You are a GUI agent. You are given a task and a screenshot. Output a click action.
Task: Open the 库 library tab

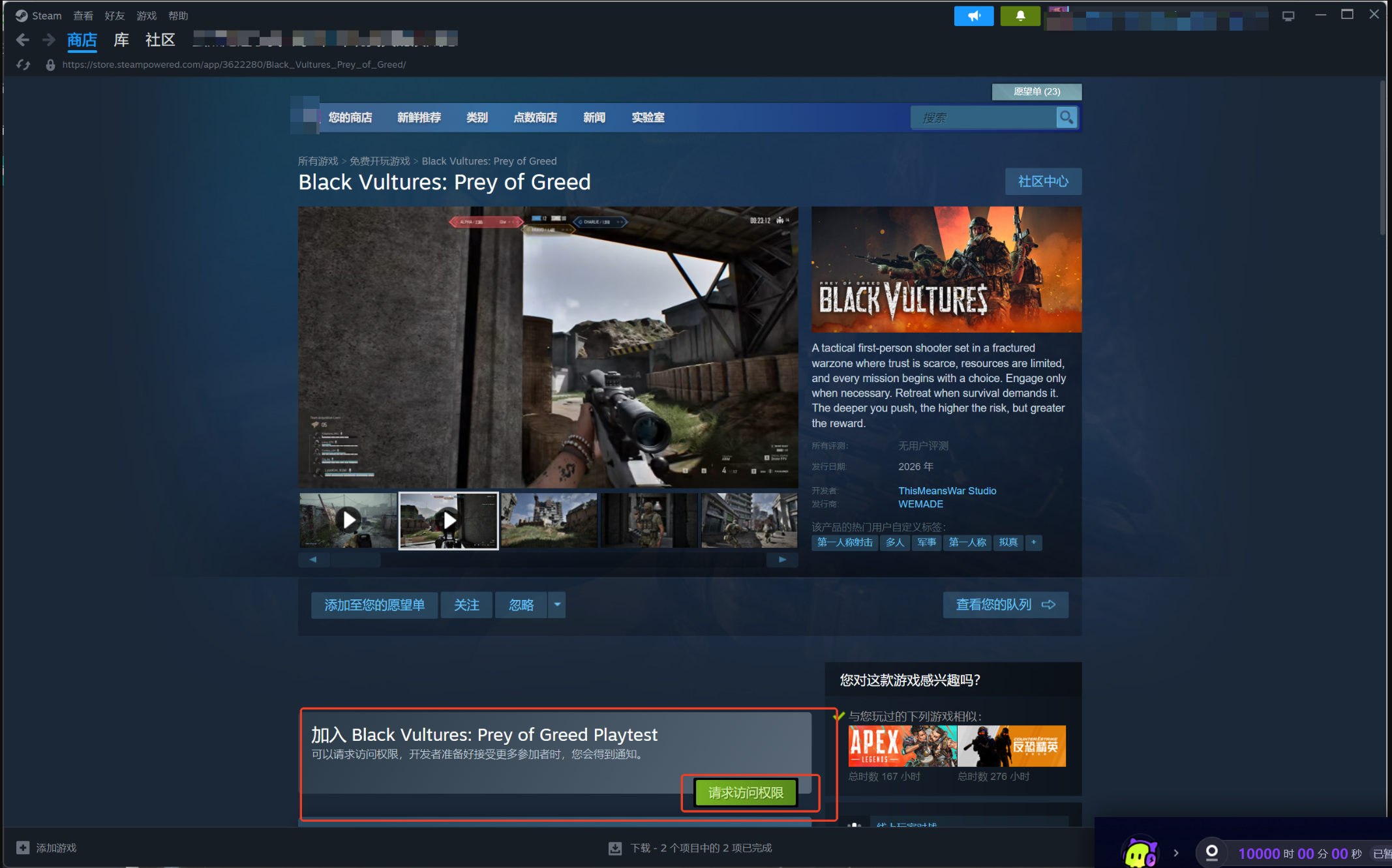click(x=121, y=40)
